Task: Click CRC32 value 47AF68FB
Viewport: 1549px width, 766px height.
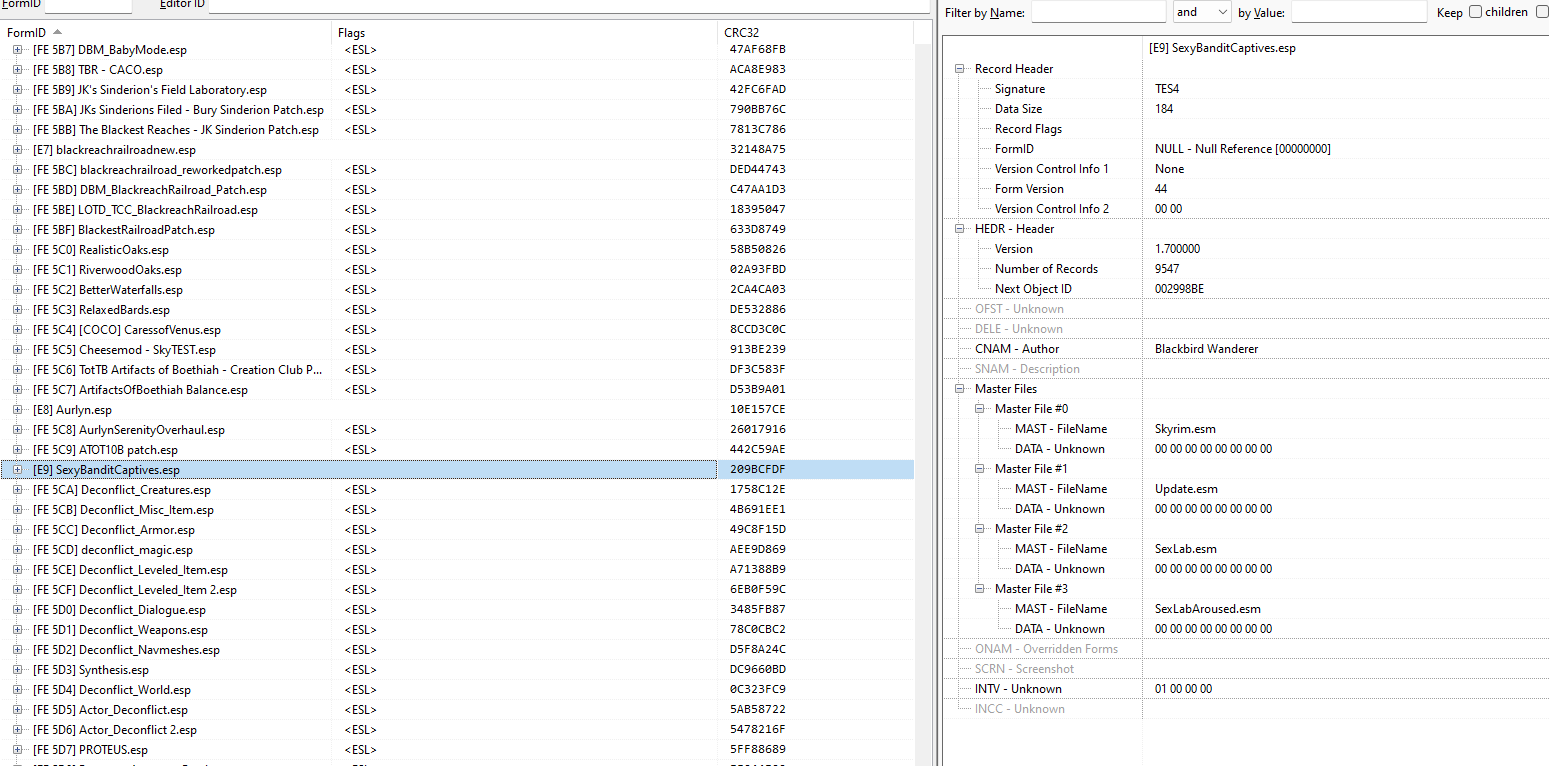Action: pos(757,50)
